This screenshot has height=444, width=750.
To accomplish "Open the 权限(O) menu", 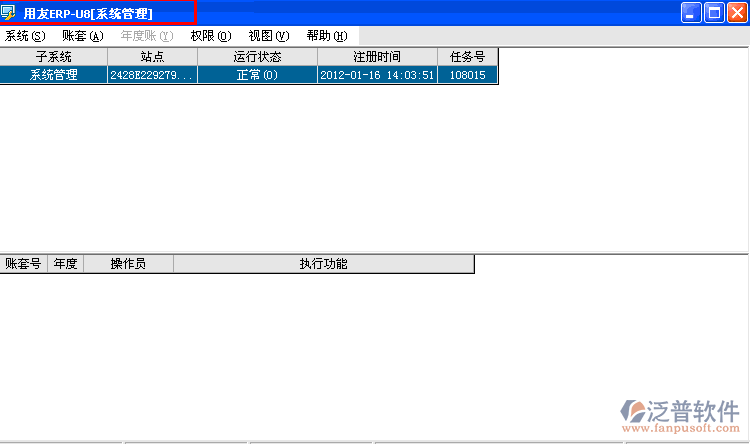I will pyautogui.click(x=211, y=36).
